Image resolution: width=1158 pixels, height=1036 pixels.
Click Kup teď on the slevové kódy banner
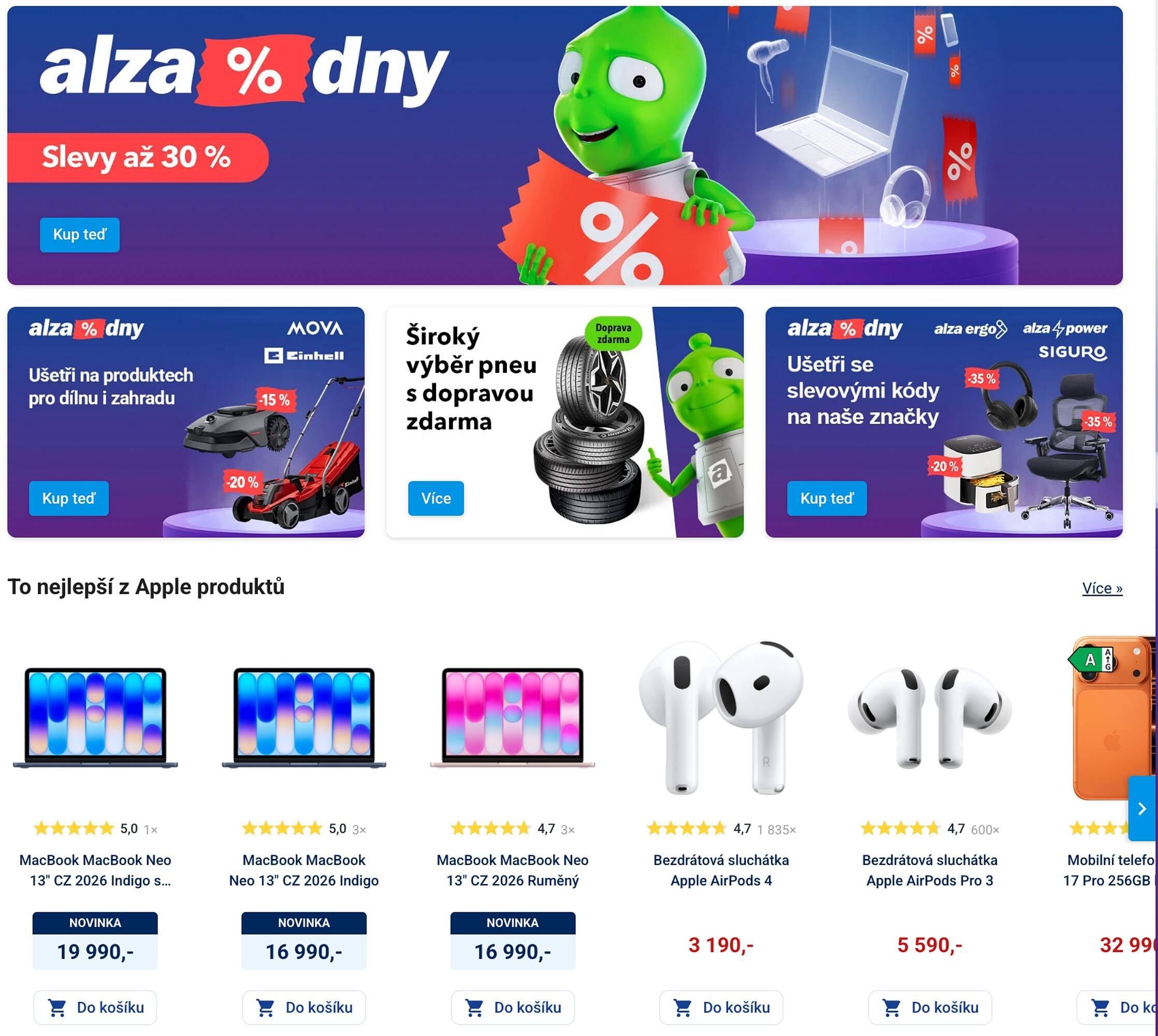pyautogui.click(x=827, y=499)
